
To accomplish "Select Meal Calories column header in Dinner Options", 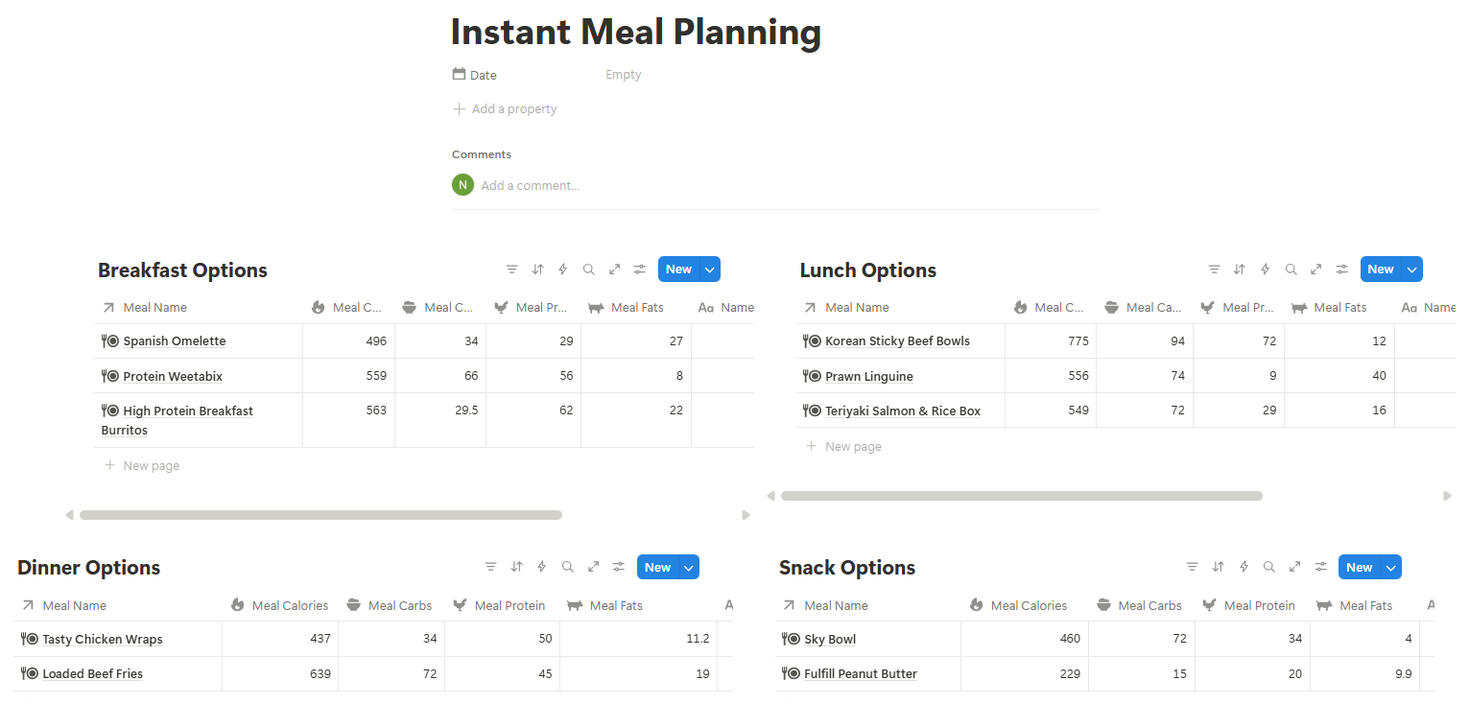I will pos(289,605).
